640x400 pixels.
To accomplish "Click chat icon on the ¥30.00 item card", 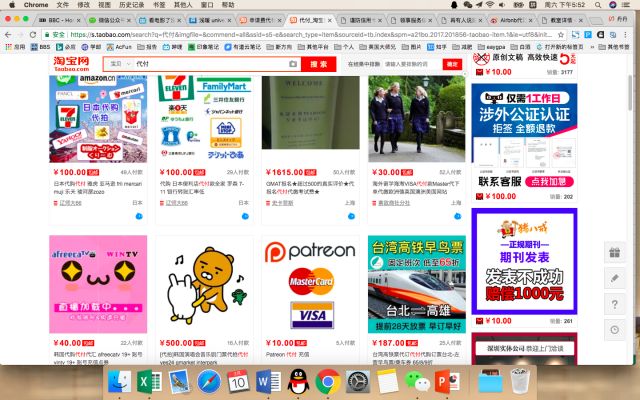I will (457, 216).
